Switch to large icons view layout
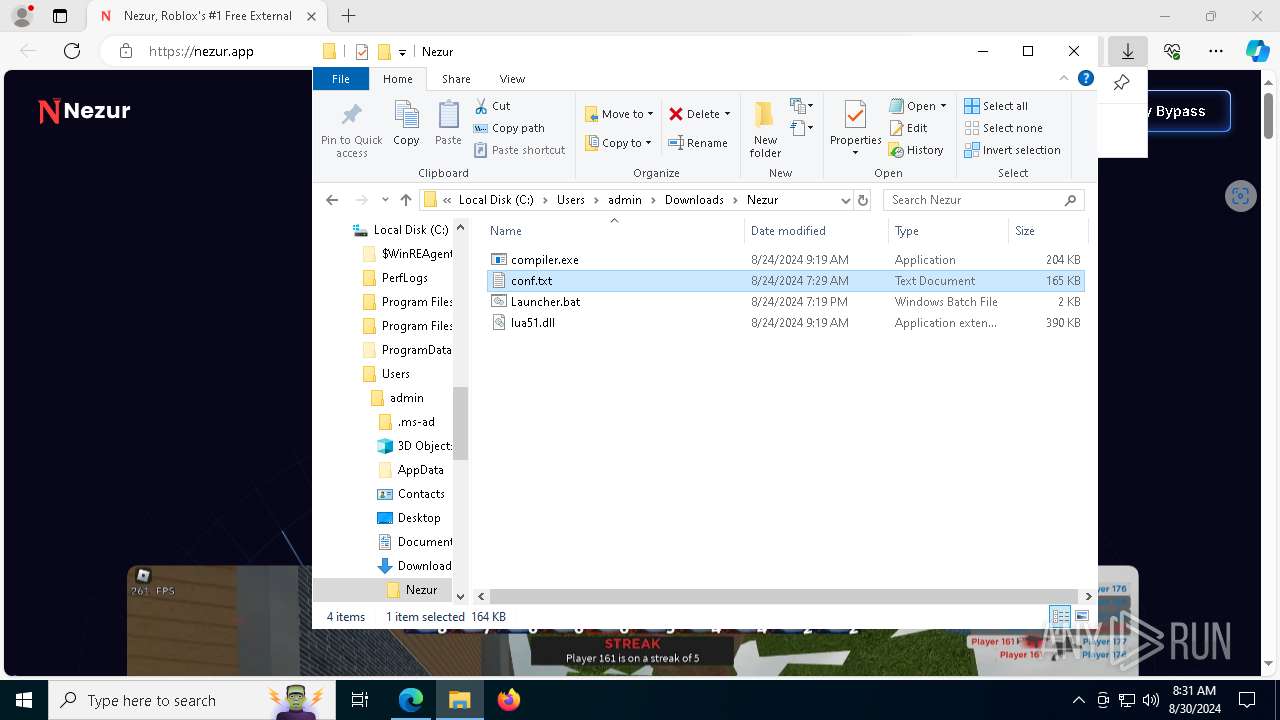 pyautogui.click(x=1081, y=617)
